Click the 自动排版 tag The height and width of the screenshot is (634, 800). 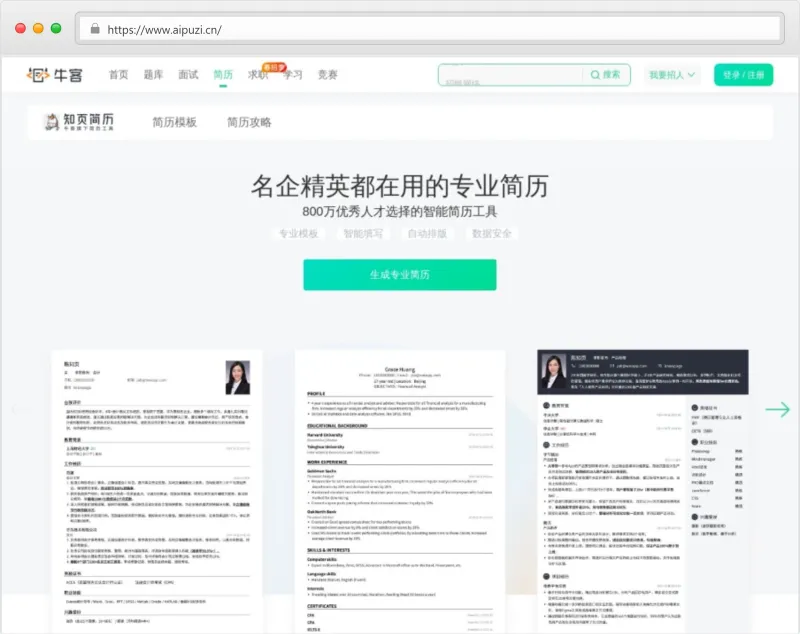coord(427,234)
